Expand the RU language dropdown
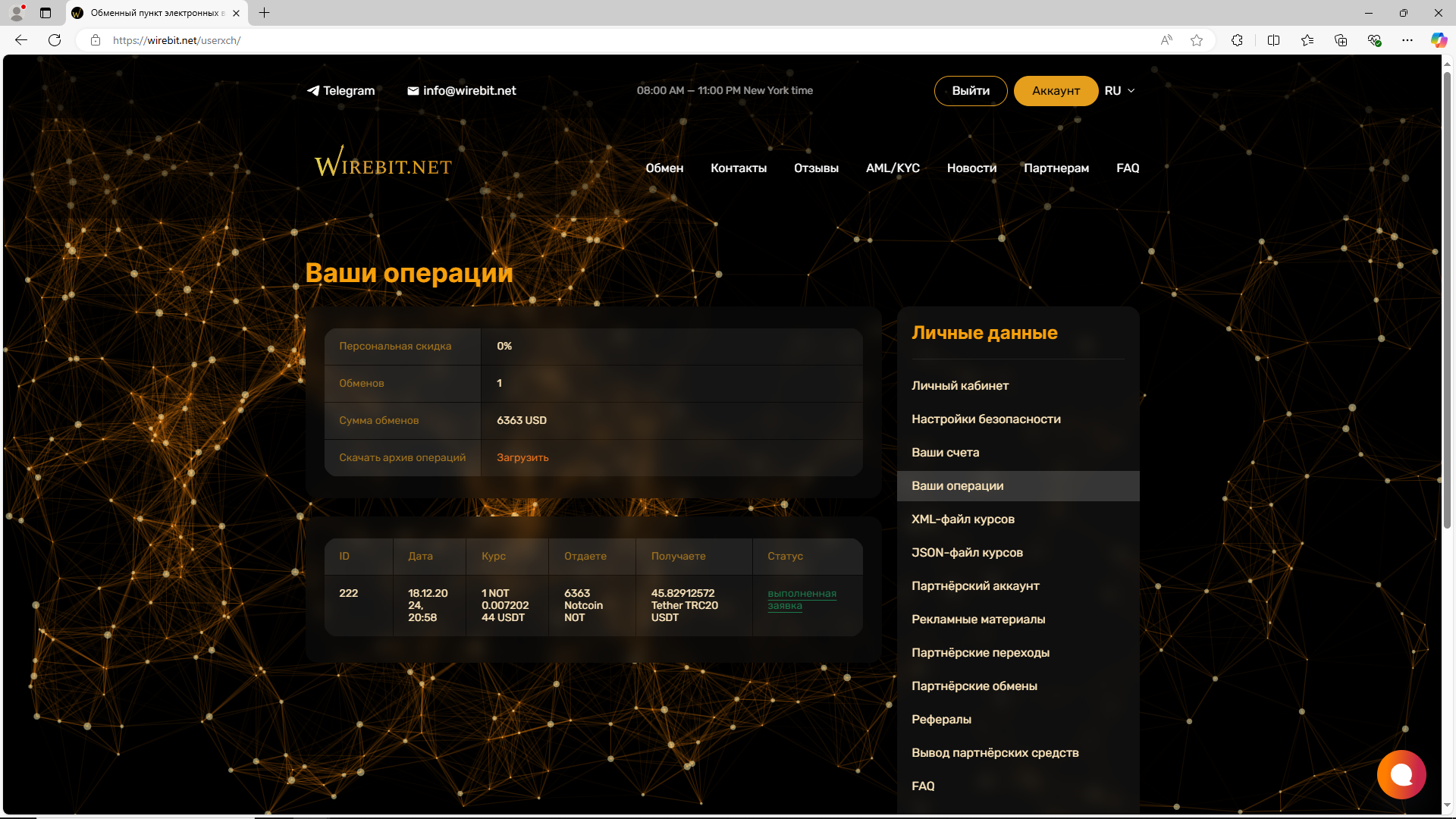1456x819 pixels. point(1119,91)
